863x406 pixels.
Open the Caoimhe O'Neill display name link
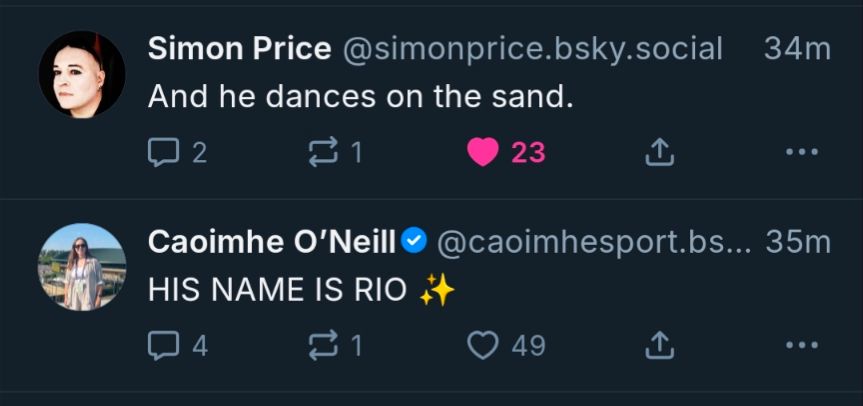point(272,241)
